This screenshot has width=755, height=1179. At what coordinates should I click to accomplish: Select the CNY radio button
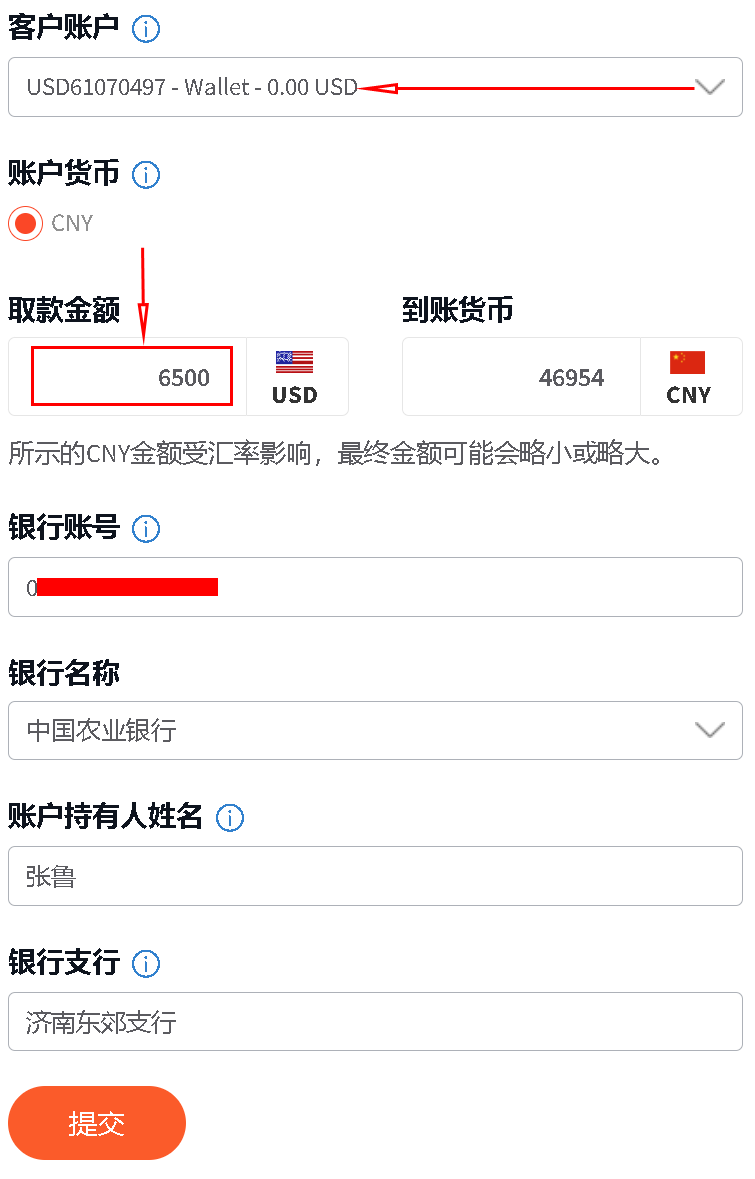[x=26, y=223]
